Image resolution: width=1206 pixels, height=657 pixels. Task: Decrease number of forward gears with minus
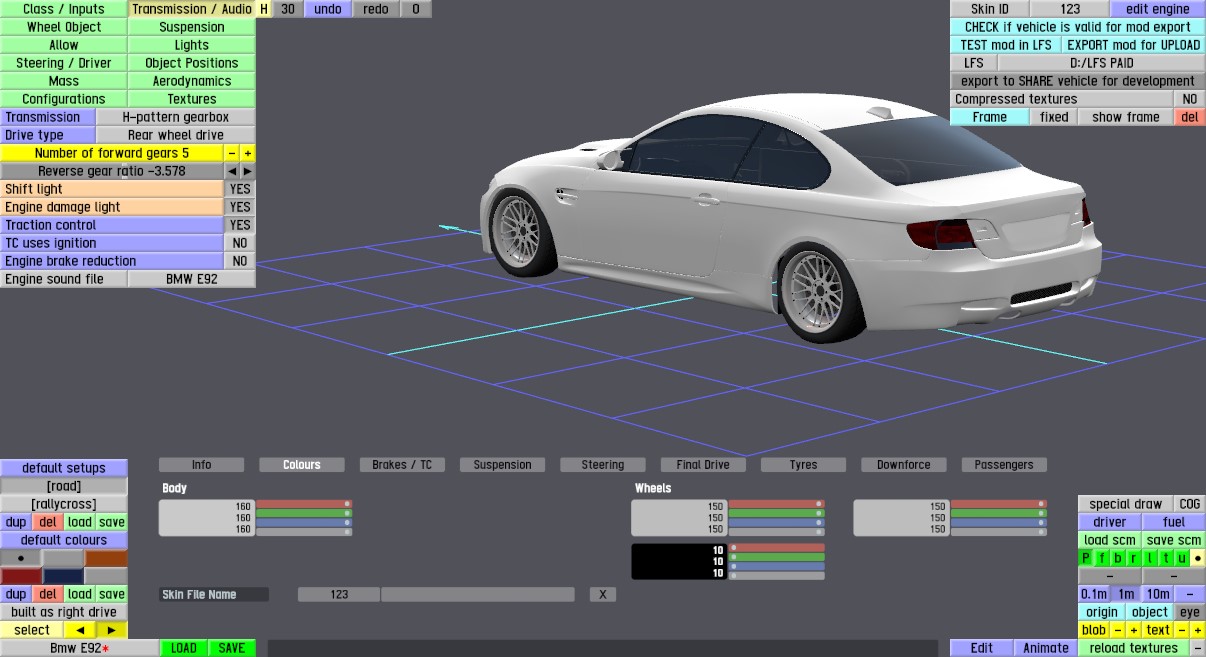coord(232,153)
